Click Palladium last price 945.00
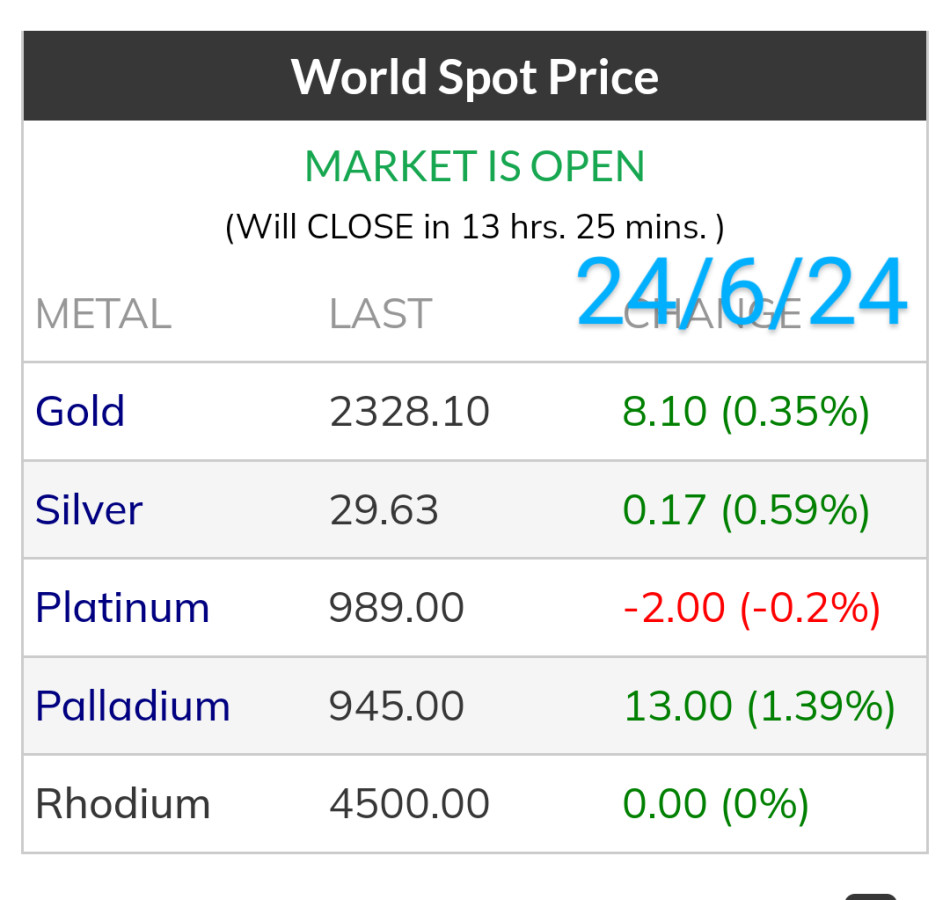The image size is (950, 900). [397, 706]
